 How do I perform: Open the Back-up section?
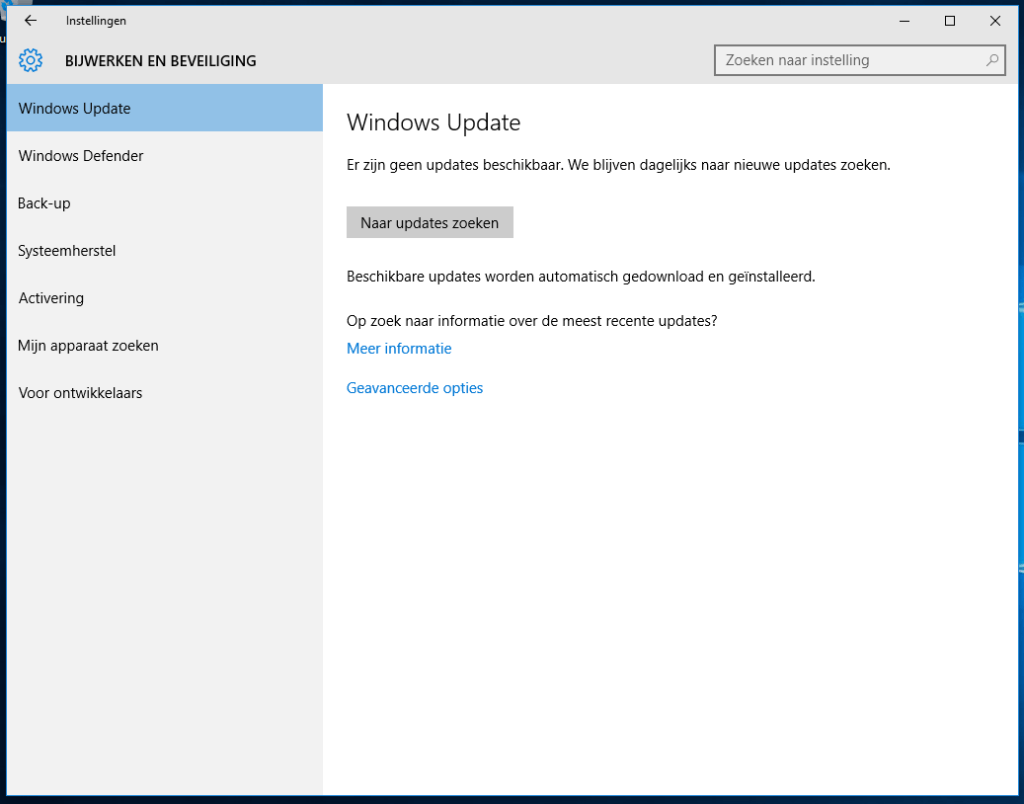tap(165, 203)
